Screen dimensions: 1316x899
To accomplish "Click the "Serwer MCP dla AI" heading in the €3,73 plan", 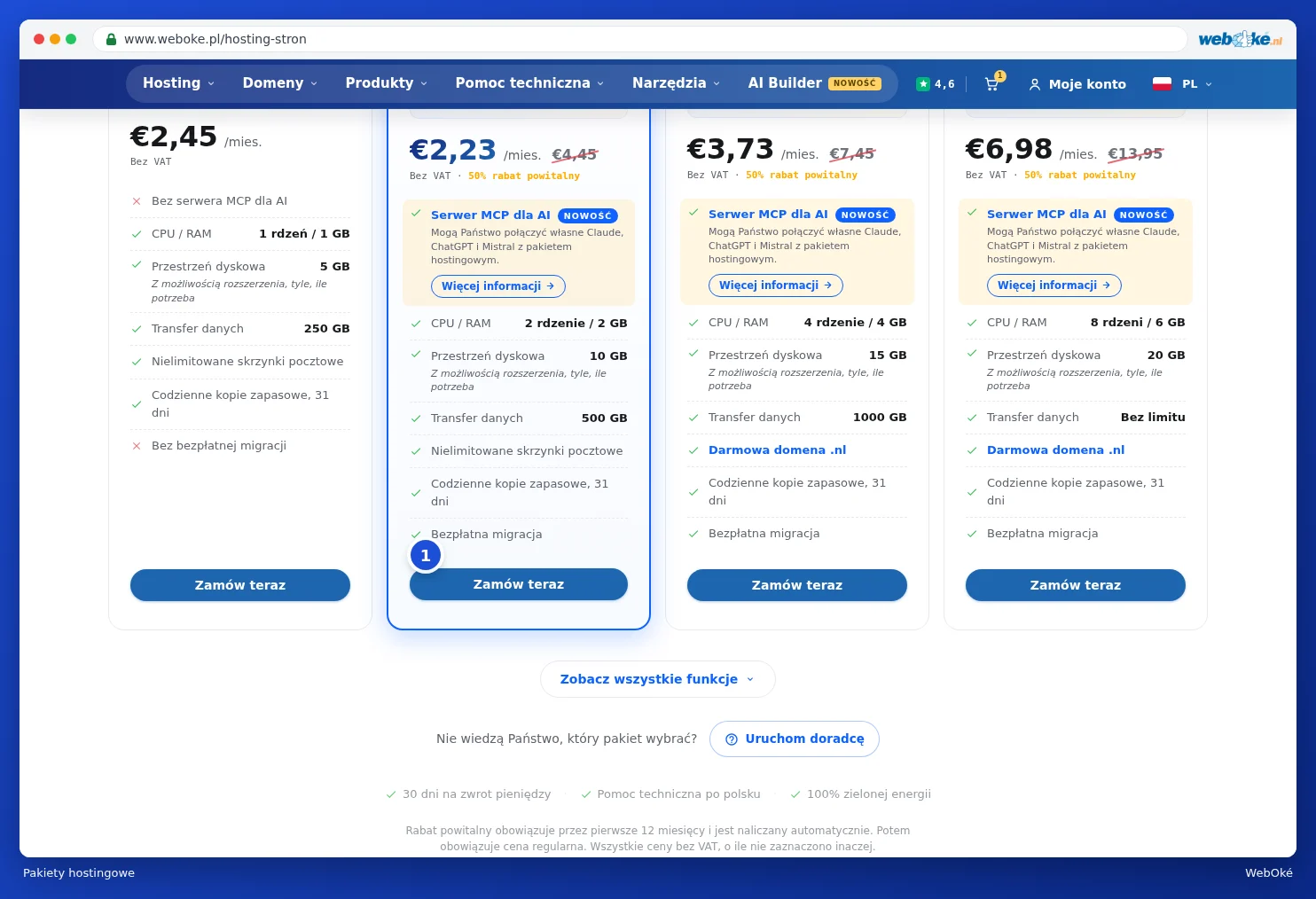I will [x=768, y=215].
